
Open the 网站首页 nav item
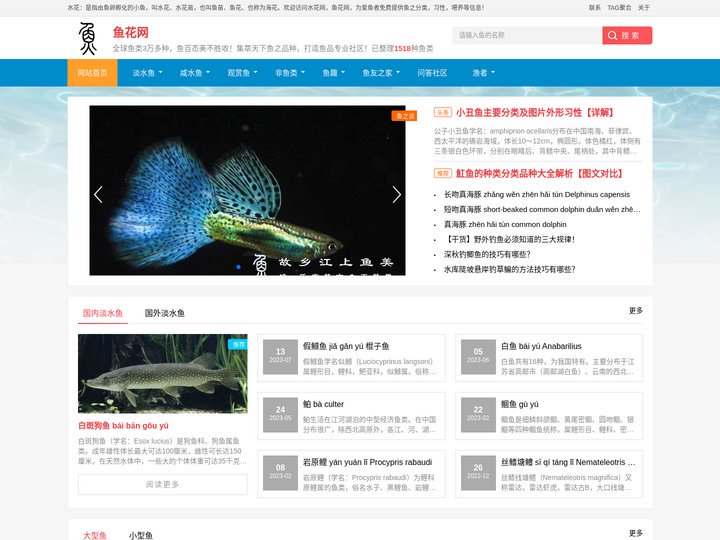(92, 73)
